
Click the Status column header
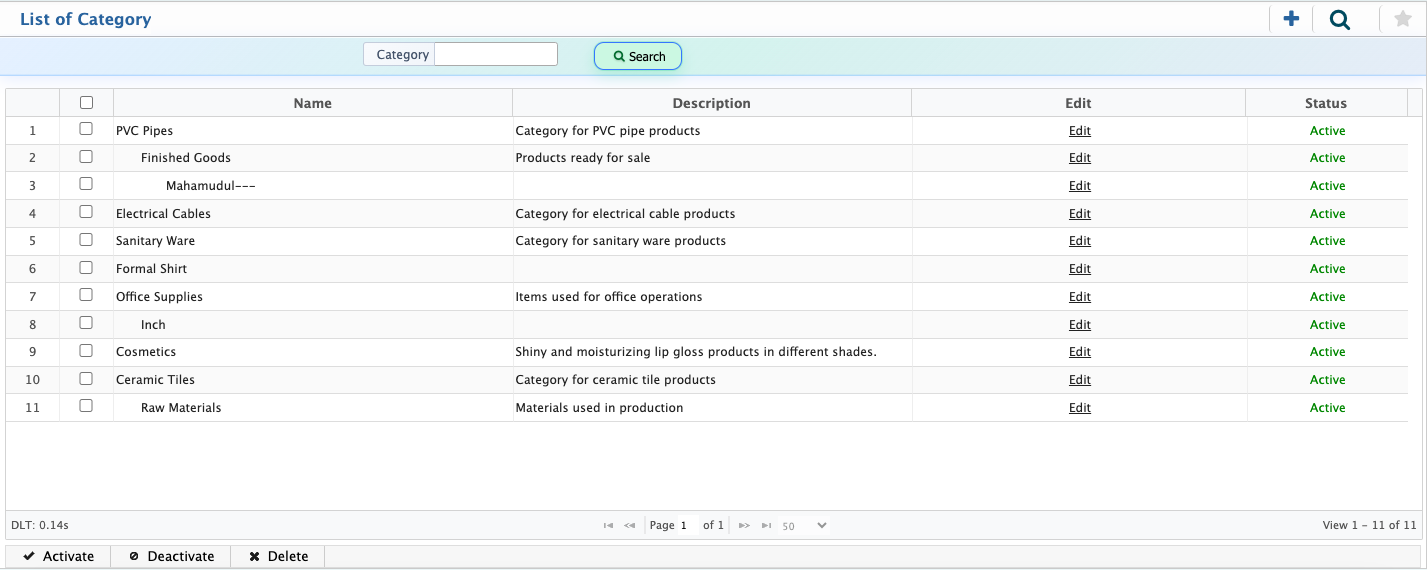(1326, 103)
